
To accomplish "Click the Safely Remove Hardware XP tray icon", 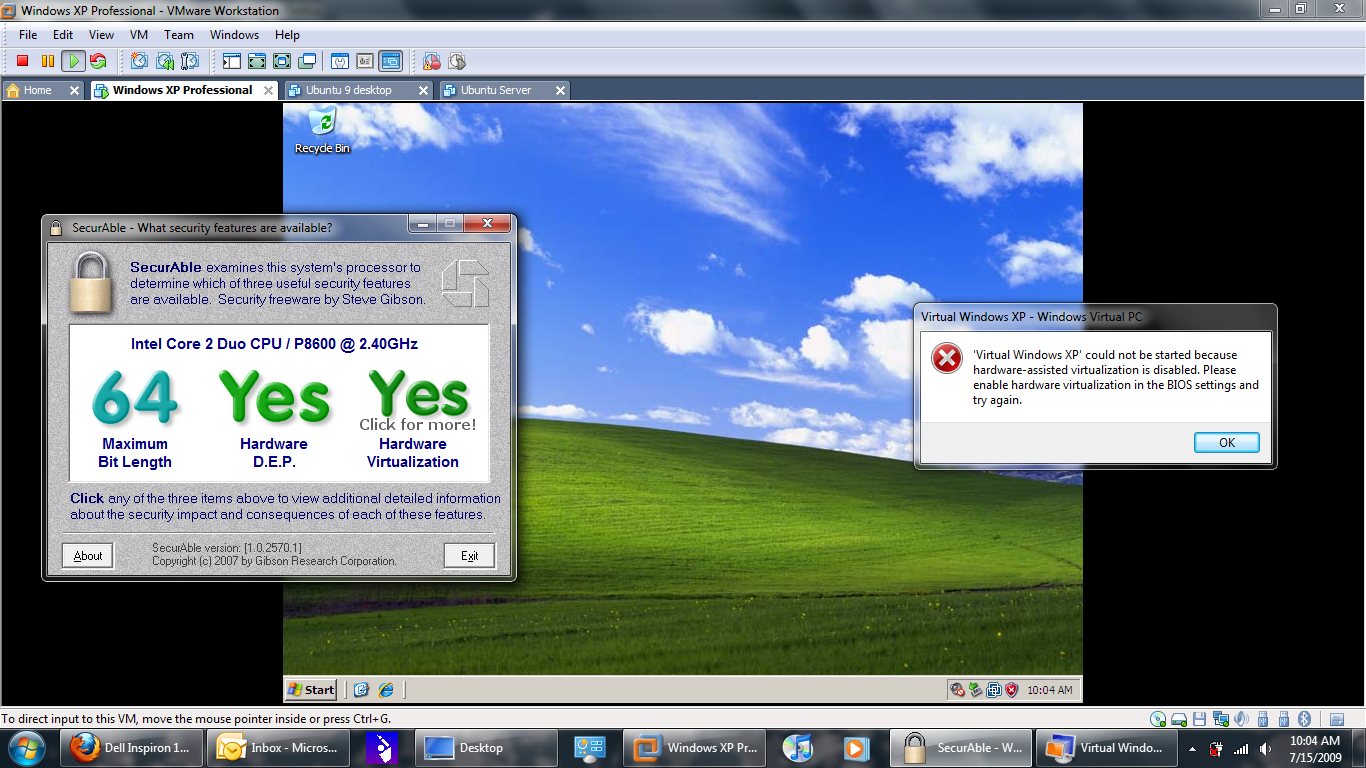I will [x=975, y=689].
